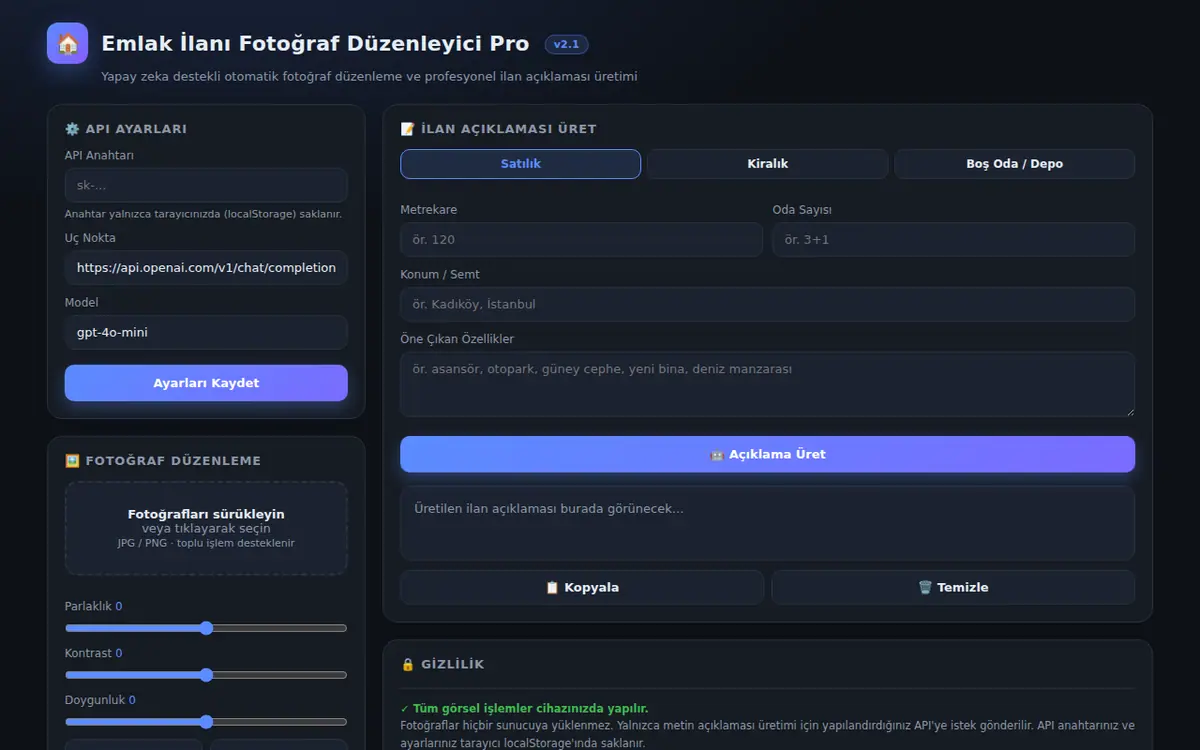Click the API AYARLARI section heading
1200x750 pixels.
[126, 129]
